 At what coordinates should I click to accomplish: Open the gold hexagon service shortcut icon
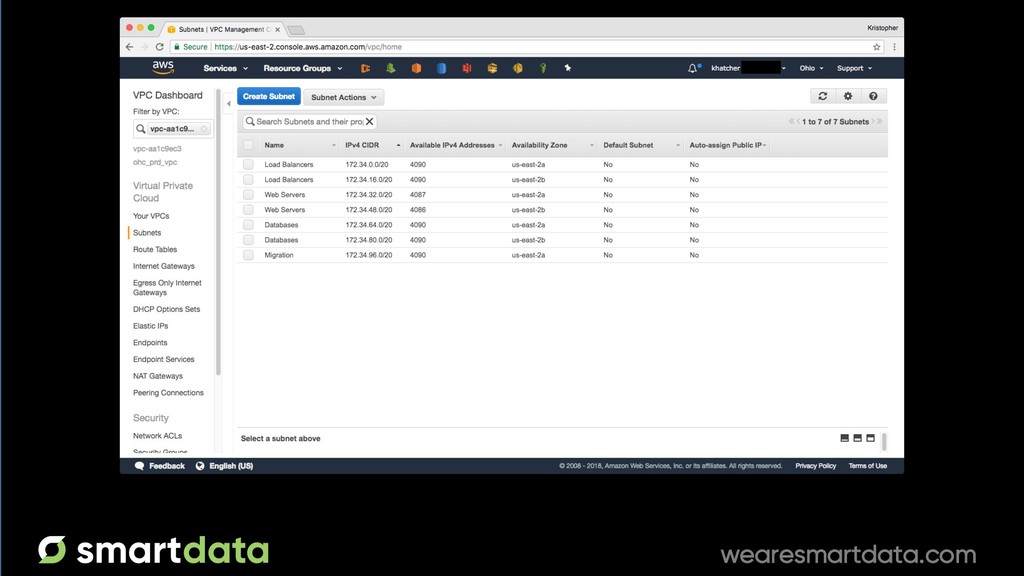pos(517,68)
